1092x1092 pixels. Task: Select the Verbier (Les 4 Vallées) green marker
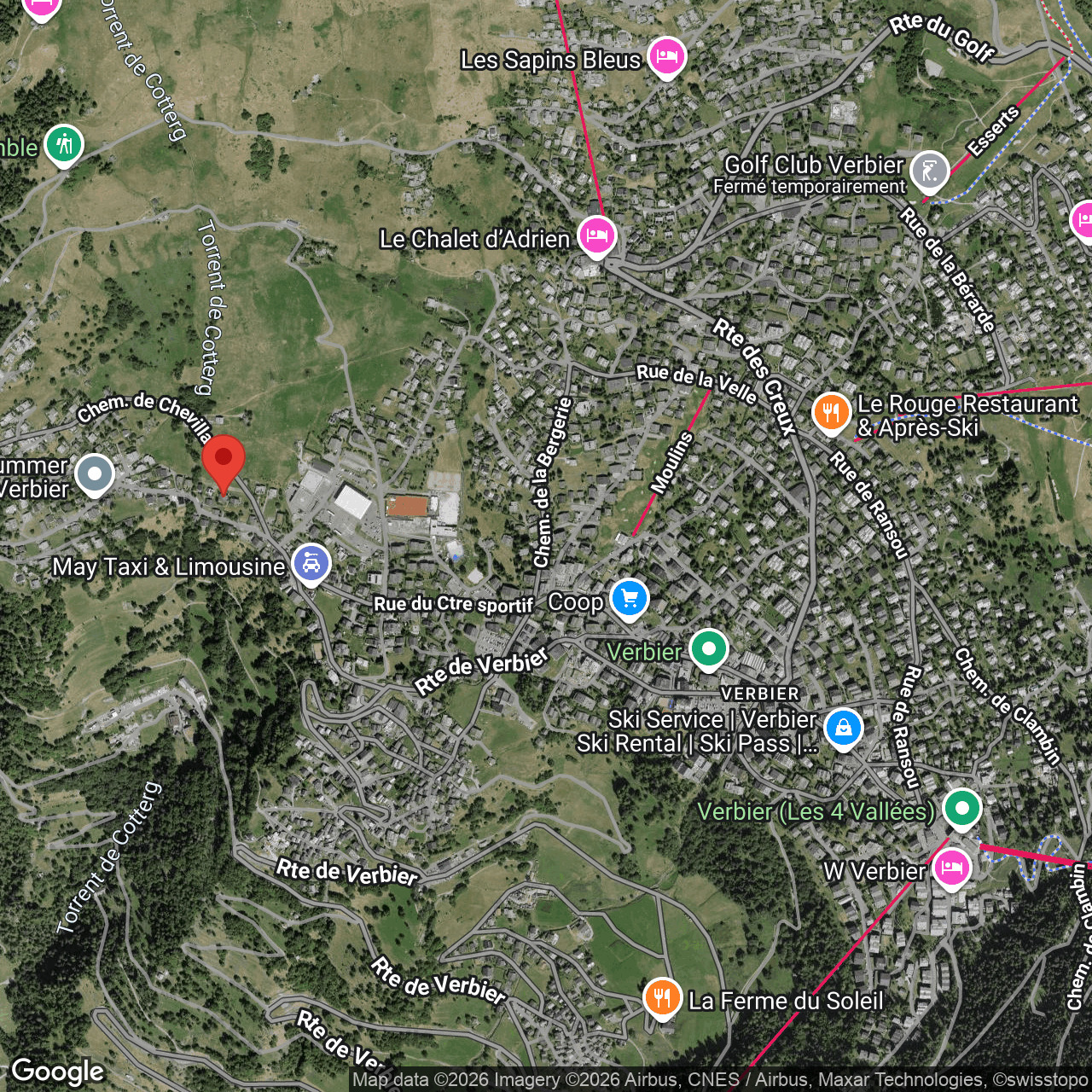tap(961, 808)
